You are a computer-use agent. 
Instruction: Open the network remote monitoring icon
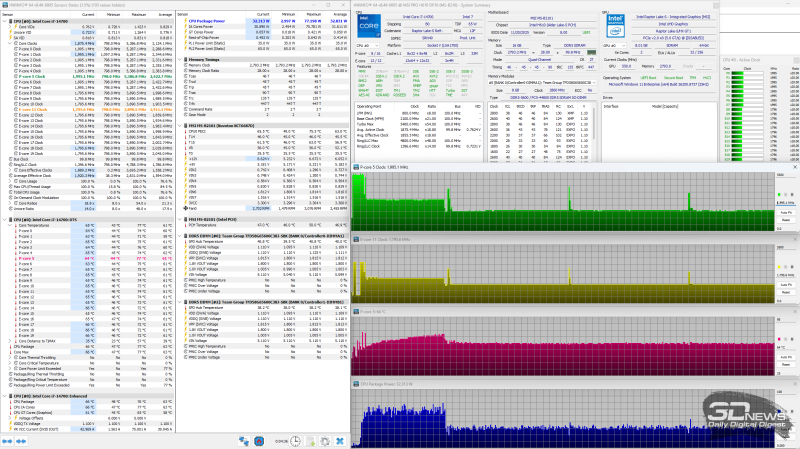[x=244, y=441]
